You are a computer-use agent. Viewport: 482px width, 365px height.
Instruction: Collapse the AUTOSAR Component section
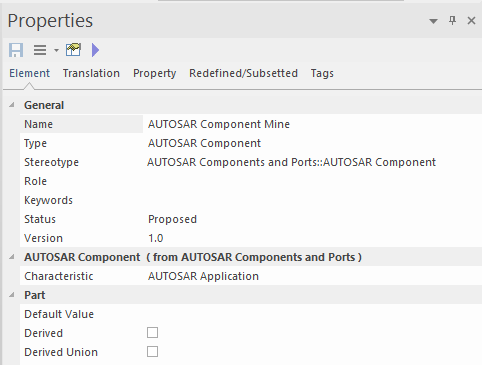(x=12, y=257)
